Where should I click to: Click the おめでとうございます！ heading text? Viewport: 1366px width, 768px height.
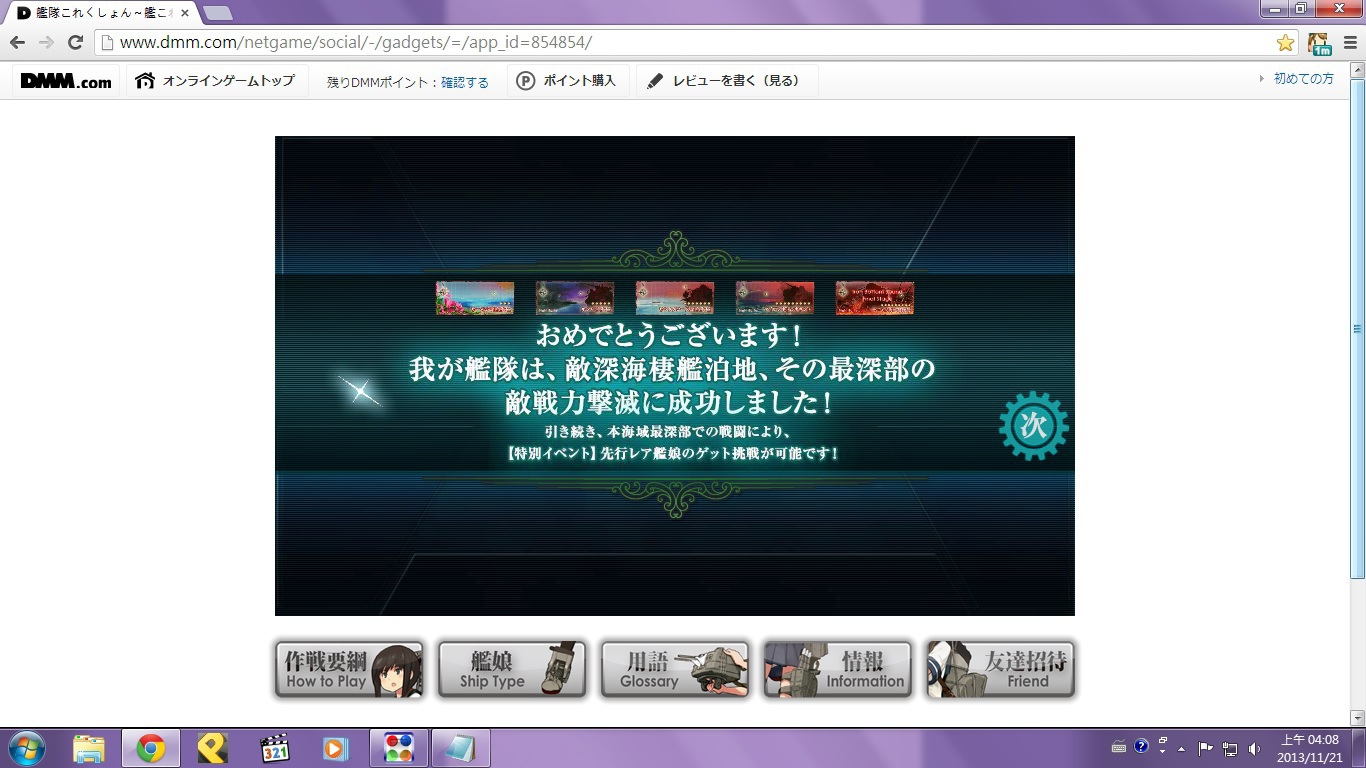(x=670, y=335)
